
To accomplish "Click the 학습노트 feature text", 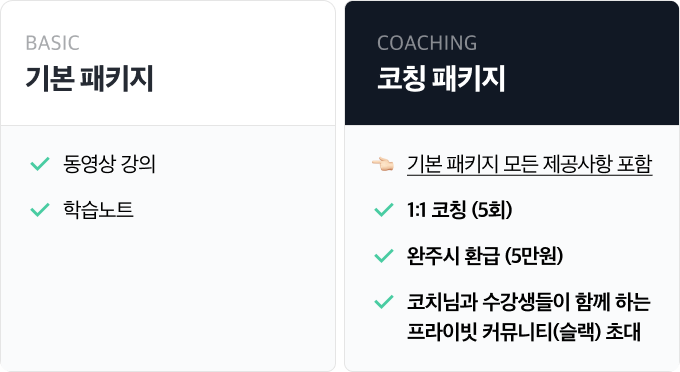I will pyautogui.click(x=98, y=210).
